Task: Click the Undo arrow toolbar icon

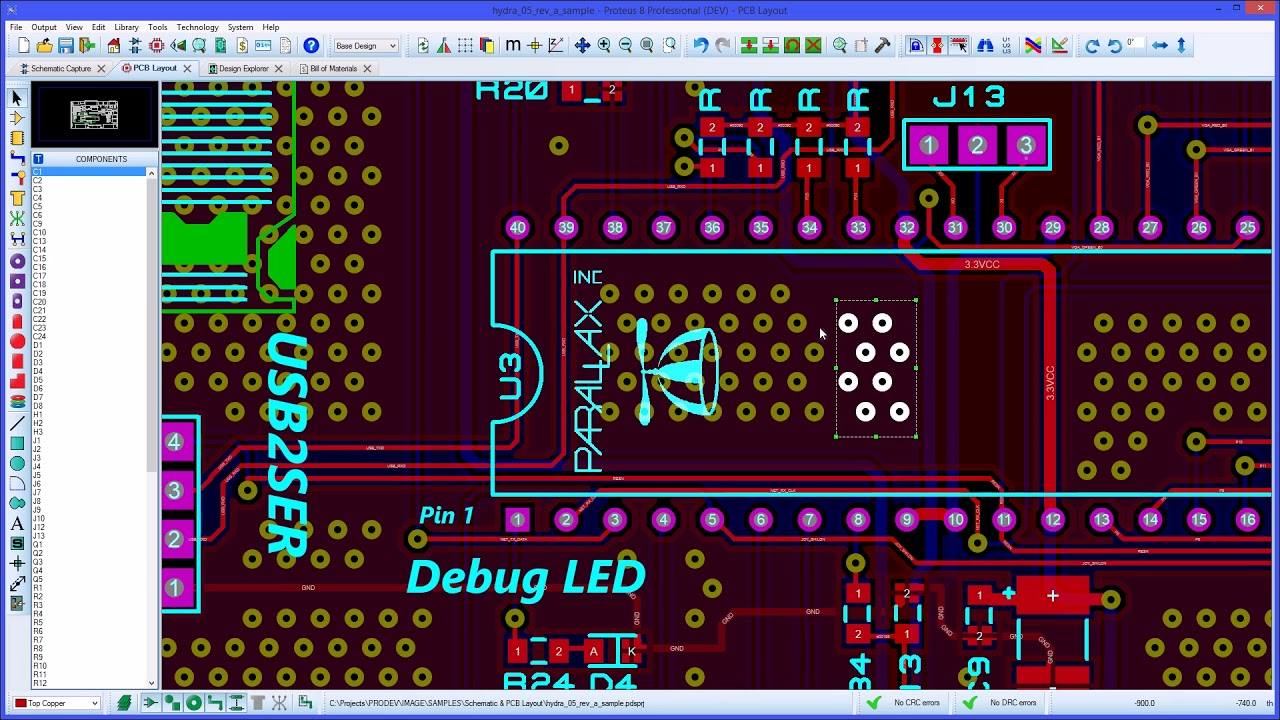Action: [x=702, y=45]
